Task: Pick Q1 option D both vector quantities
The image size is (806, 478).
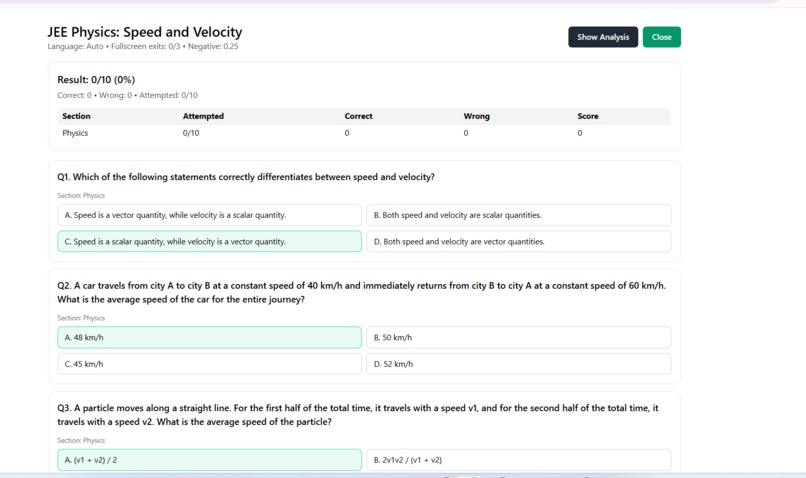Action: (x=519, y=242)
